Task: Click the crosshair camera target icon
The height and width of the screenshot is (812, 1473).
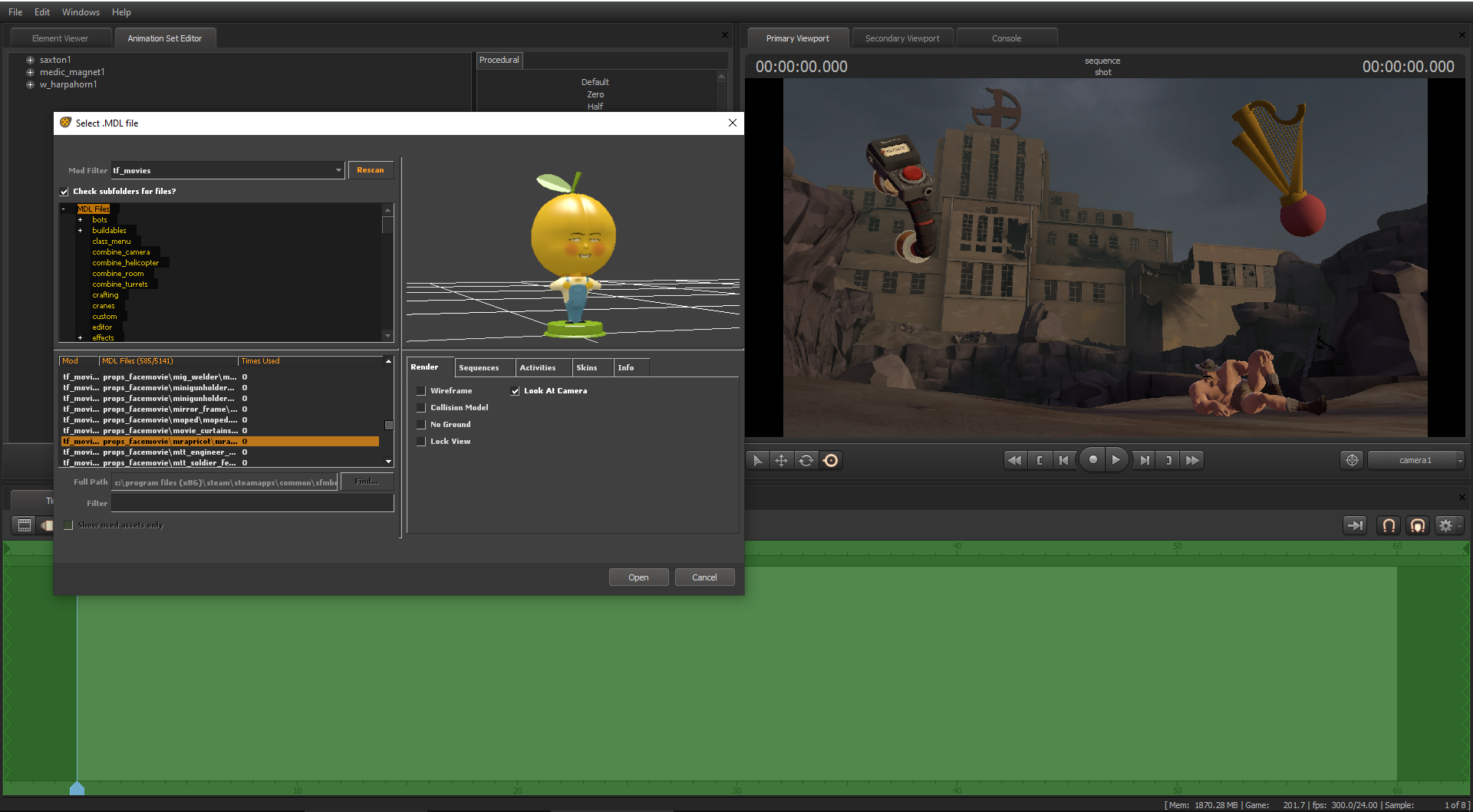Action: pos(1352,460)
